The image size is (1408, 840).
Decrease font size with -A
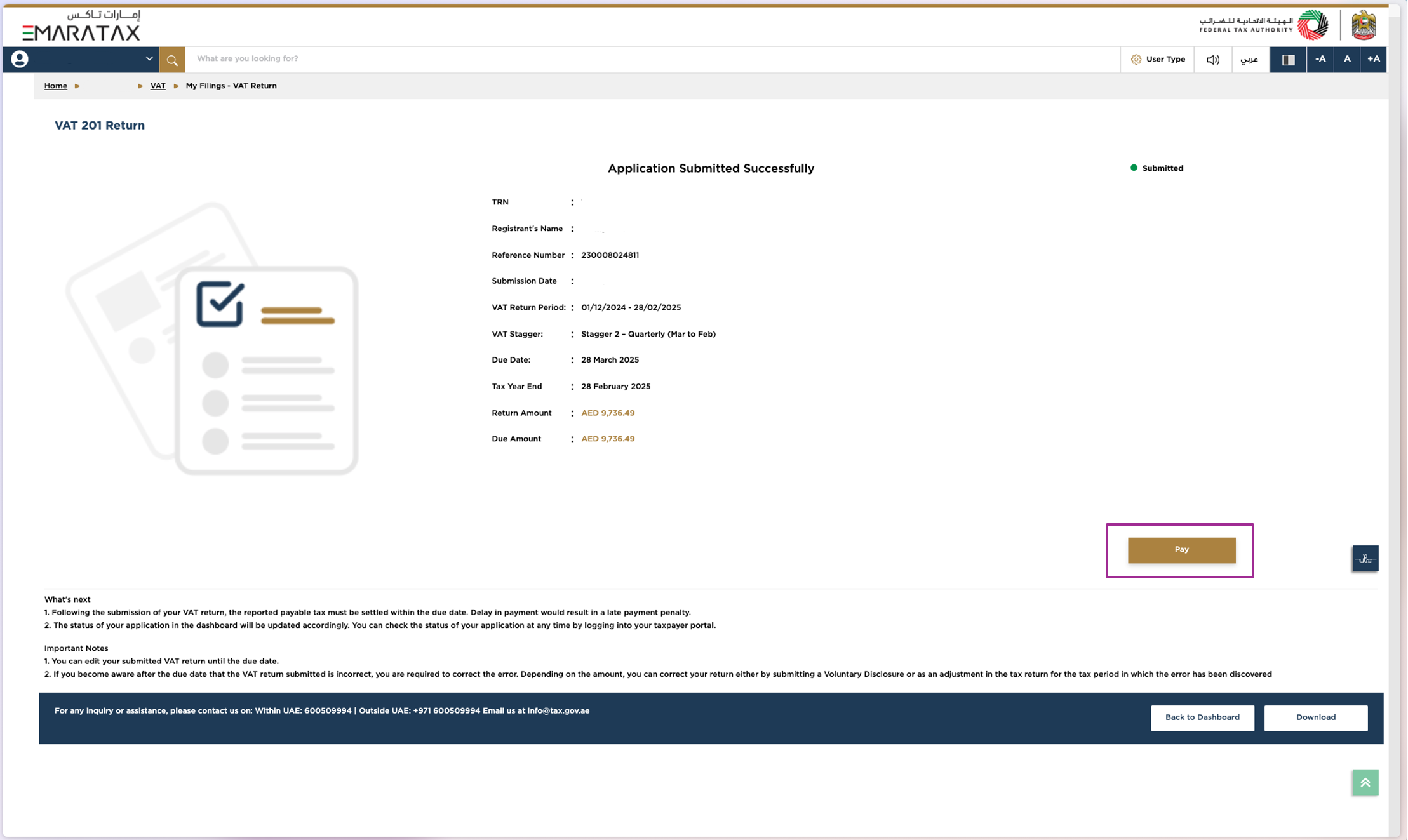(x=1320, y=59)
